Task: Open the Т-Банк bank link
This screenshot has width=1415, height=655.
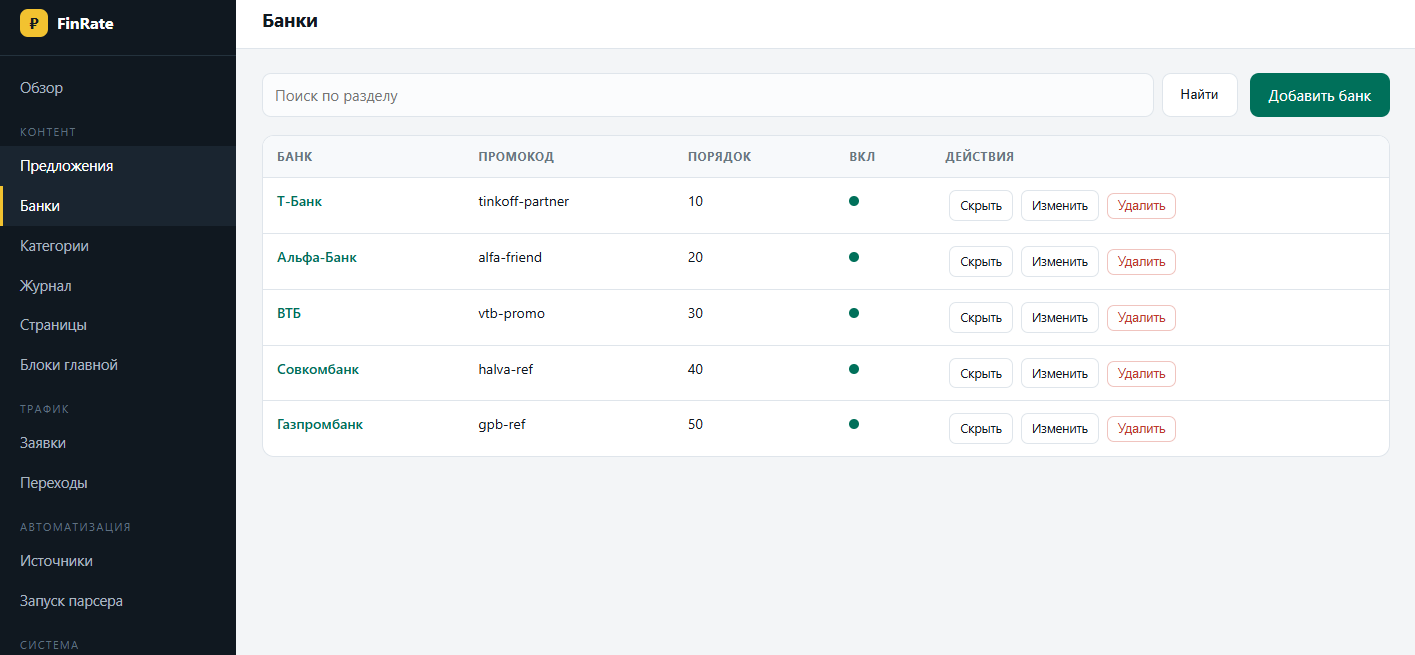Action: coord(299,201)
